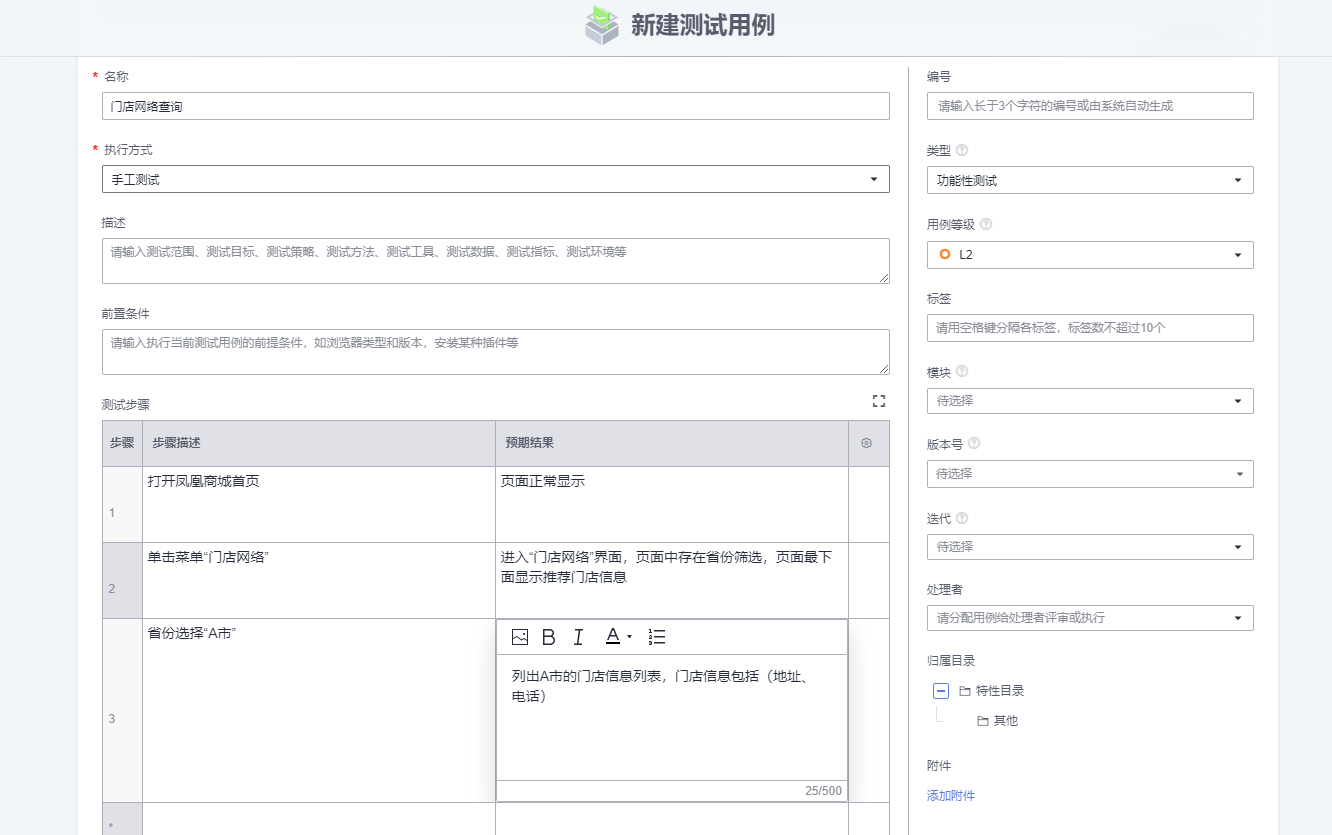Image resolution: width=1332 pixels, height=835 pixels.
Task: Click the 测试步骤 section label
Action: (x=126, y=405)
